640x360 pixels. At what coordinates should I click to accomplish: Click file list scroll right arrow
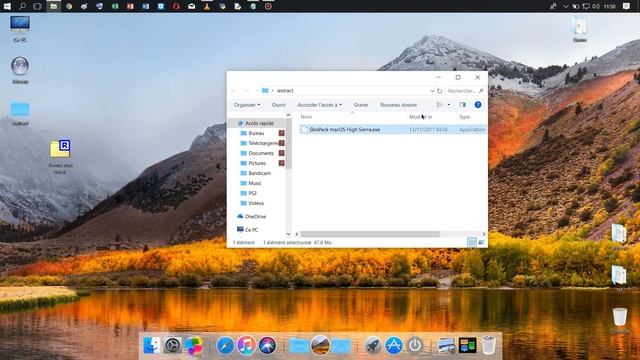(484, 234)
